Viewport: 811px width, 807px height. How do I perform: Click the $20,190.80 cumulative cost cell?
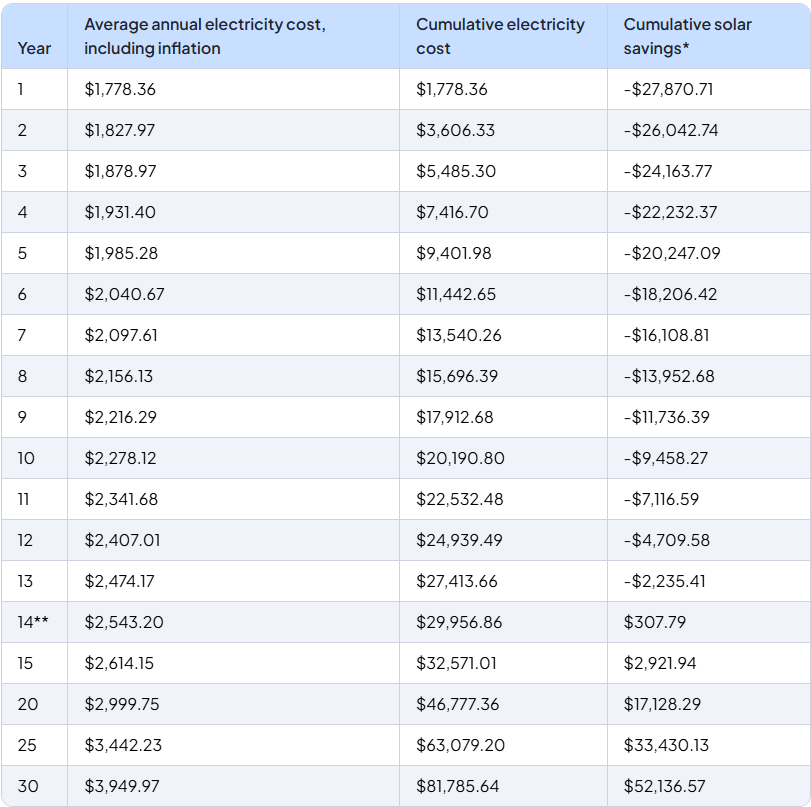pos(460,458)
